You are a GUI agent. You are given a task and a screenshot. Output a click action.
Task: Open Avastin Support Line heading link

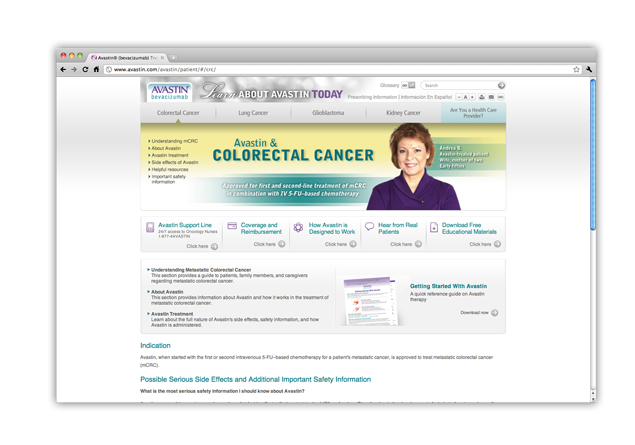click(185, 225)
